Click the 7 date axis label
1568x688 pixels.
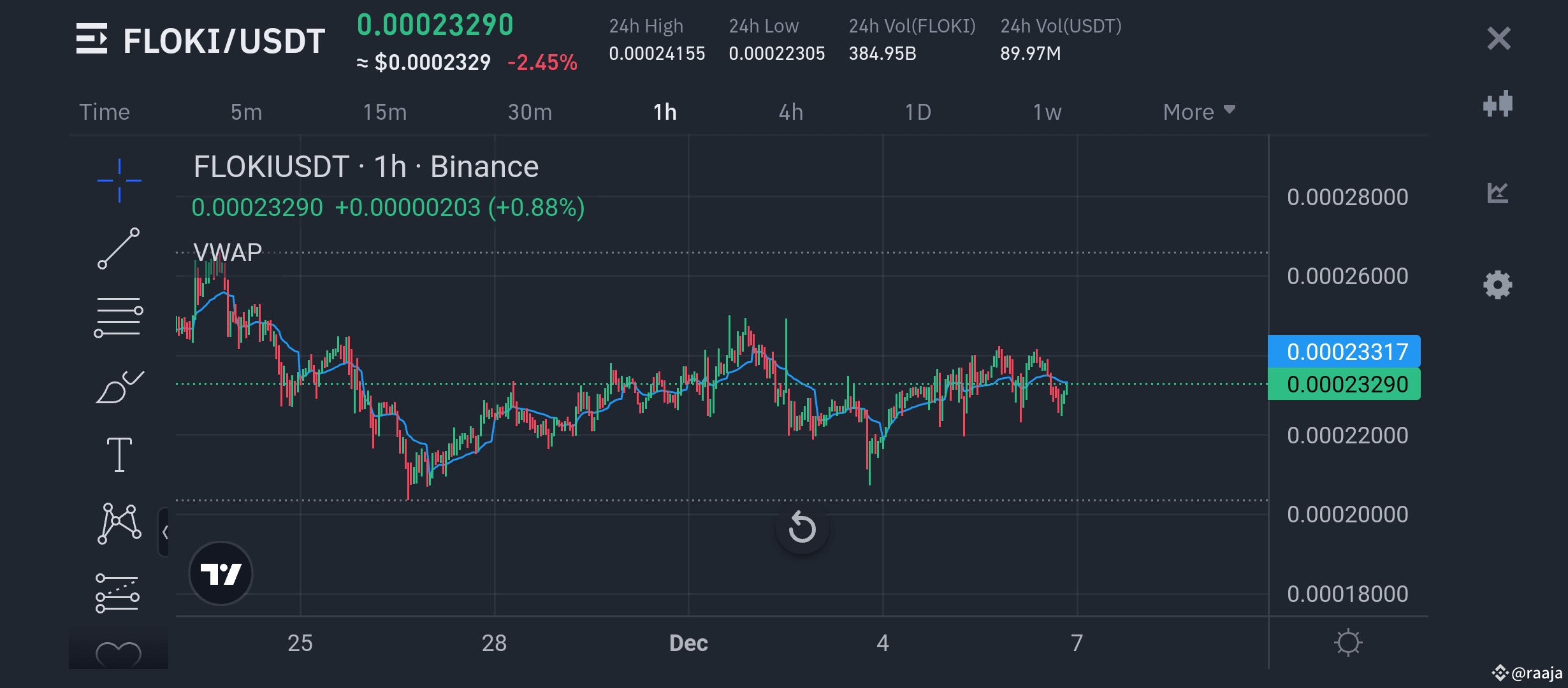point(1077,643)
